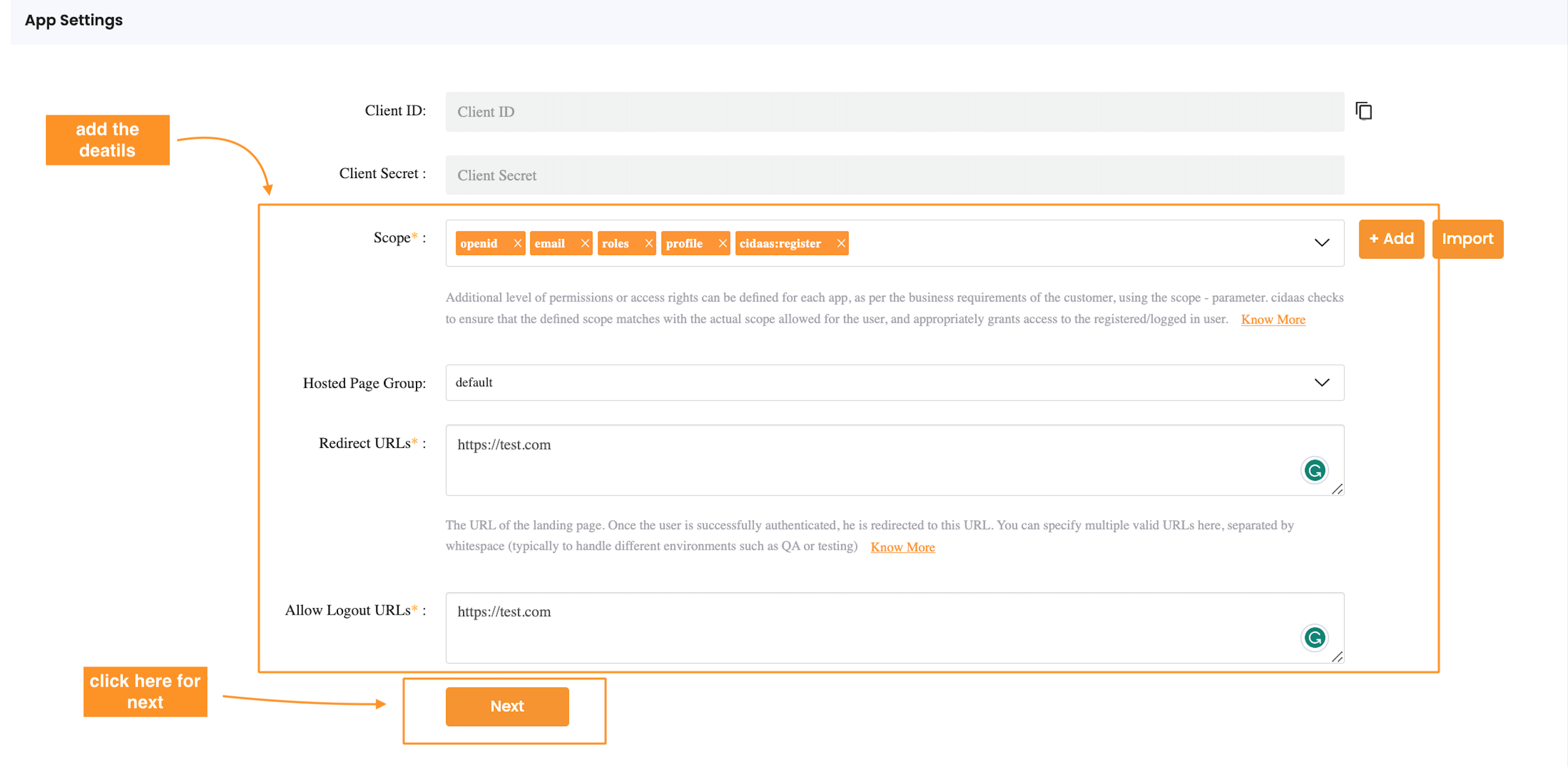Click the Import button for scope
This screenshot has height=767, width=1568.
tap(1468, 238)
